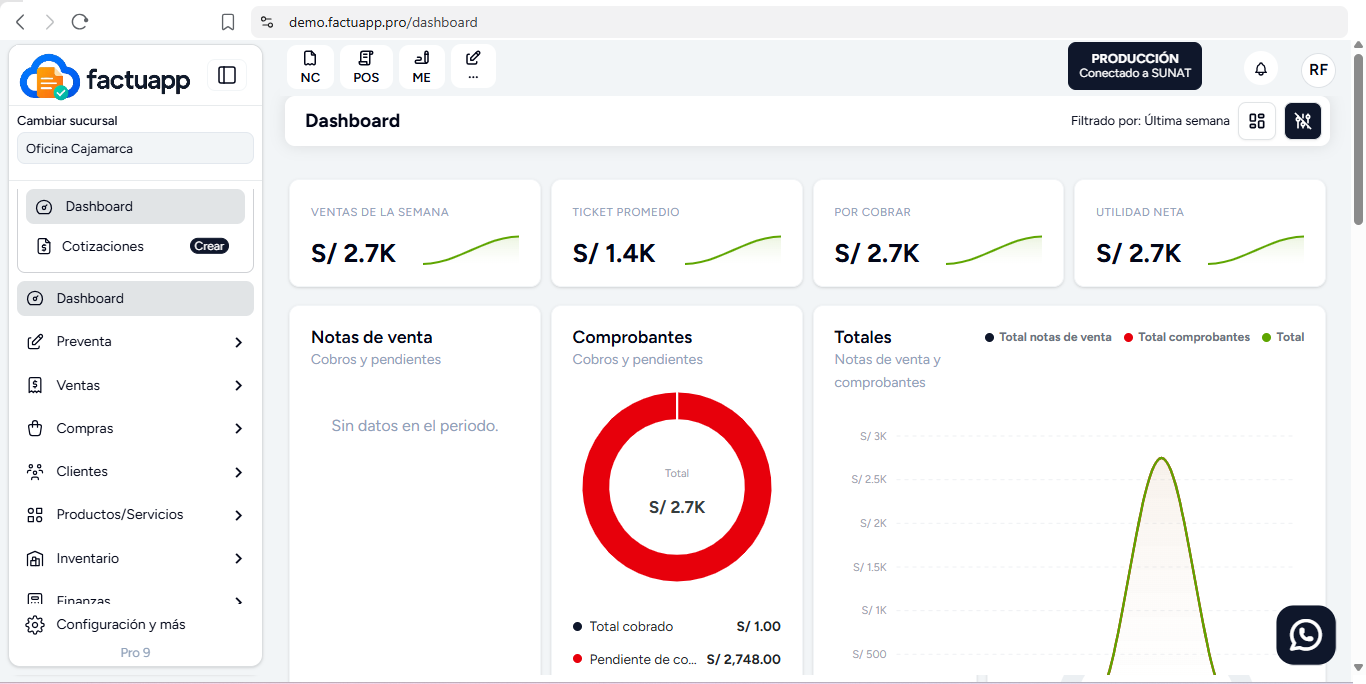Viewport: 1366px width, 684px height.
Task: Click the S/ 2,748.00 pending amount
Action: [743, 659]
